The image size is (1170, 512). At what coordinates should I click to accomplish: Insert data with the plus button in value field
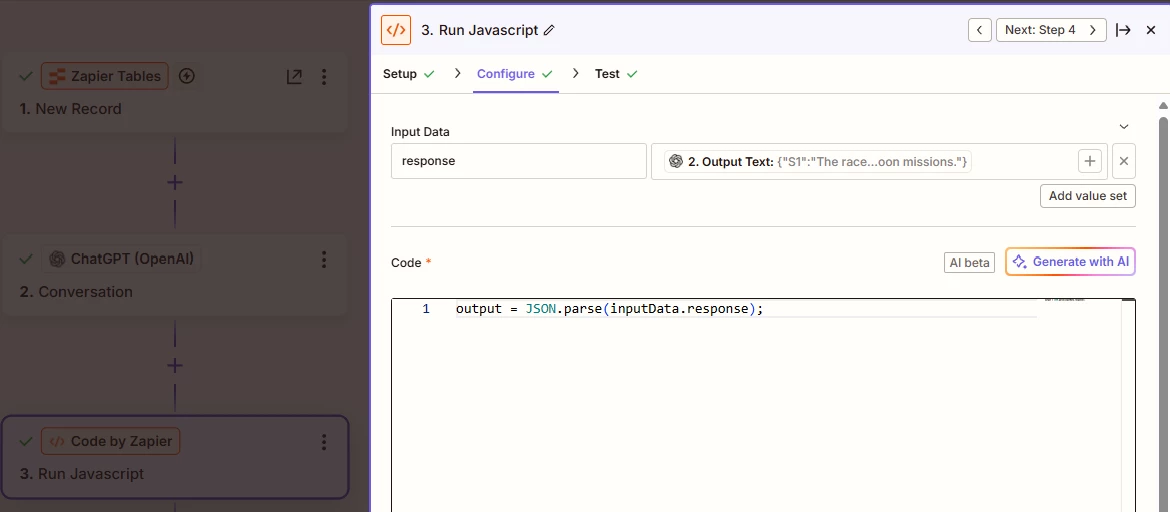1089,161
